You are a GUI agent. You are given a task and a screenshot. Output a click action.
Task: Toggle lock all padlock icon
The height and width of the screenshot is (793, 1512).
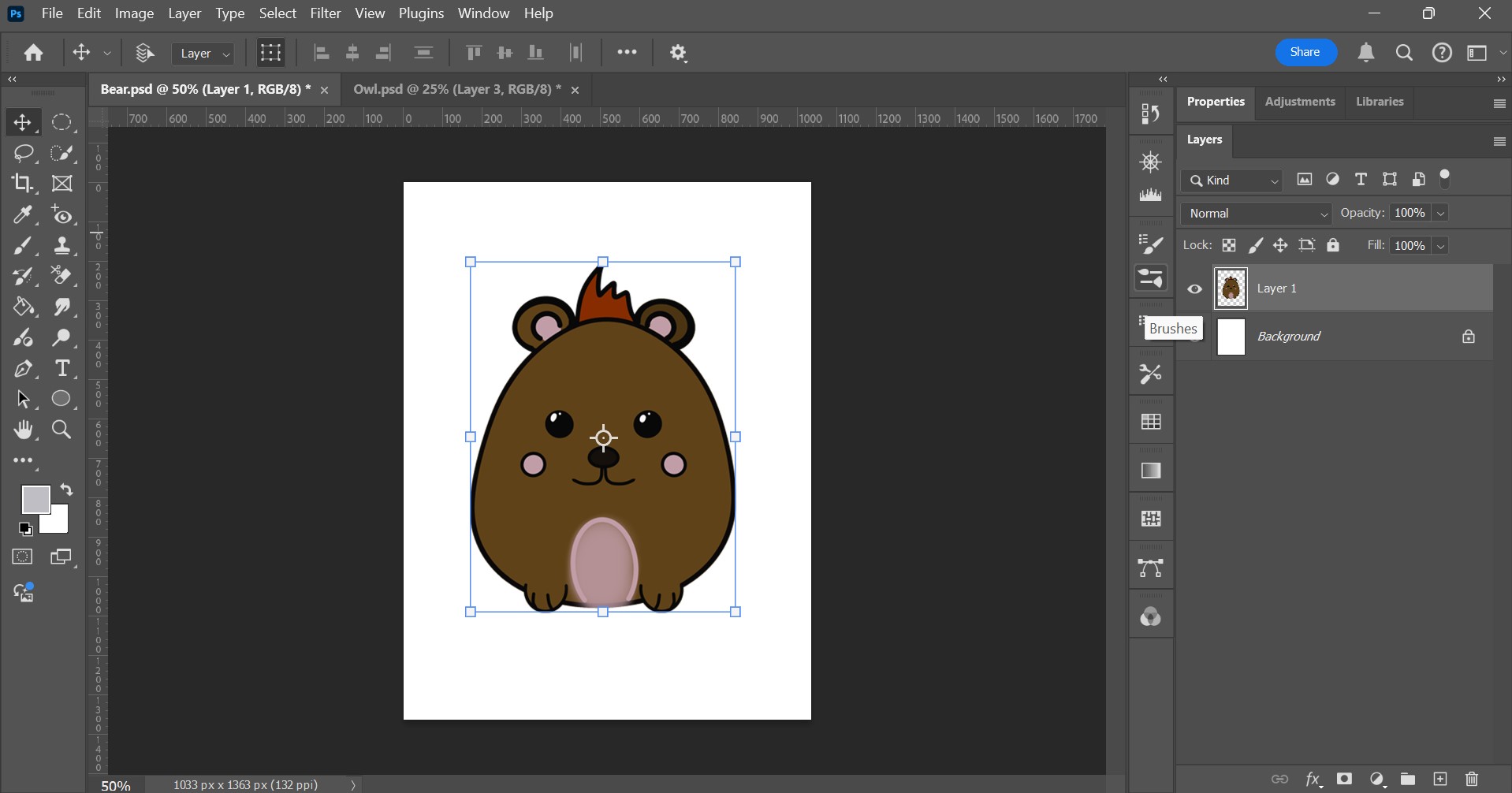(x=1333, y=245)
